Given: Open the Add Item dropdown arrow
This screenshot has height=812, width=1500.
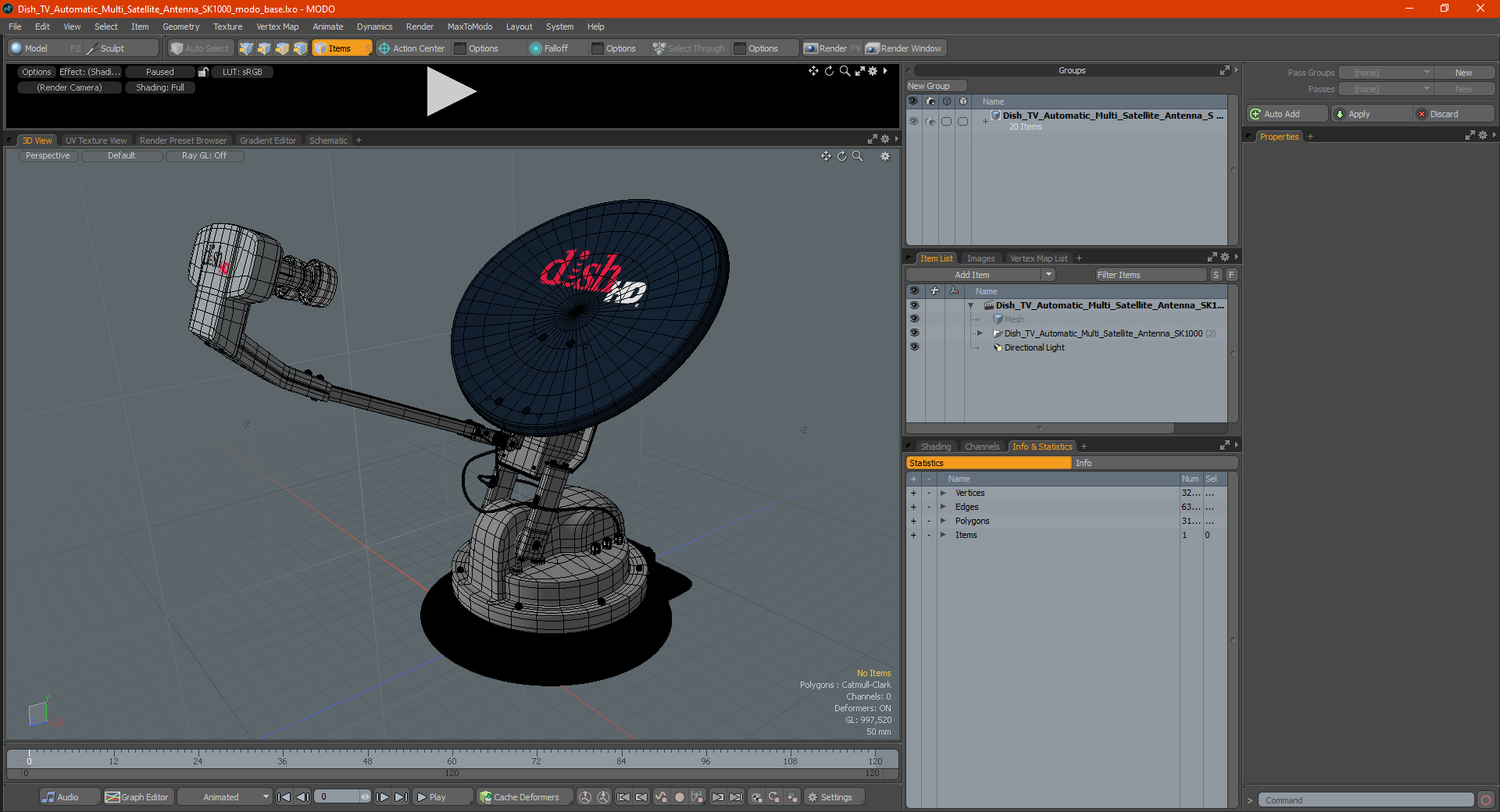Looking at the screenshot, I should tap(1048, 275).
